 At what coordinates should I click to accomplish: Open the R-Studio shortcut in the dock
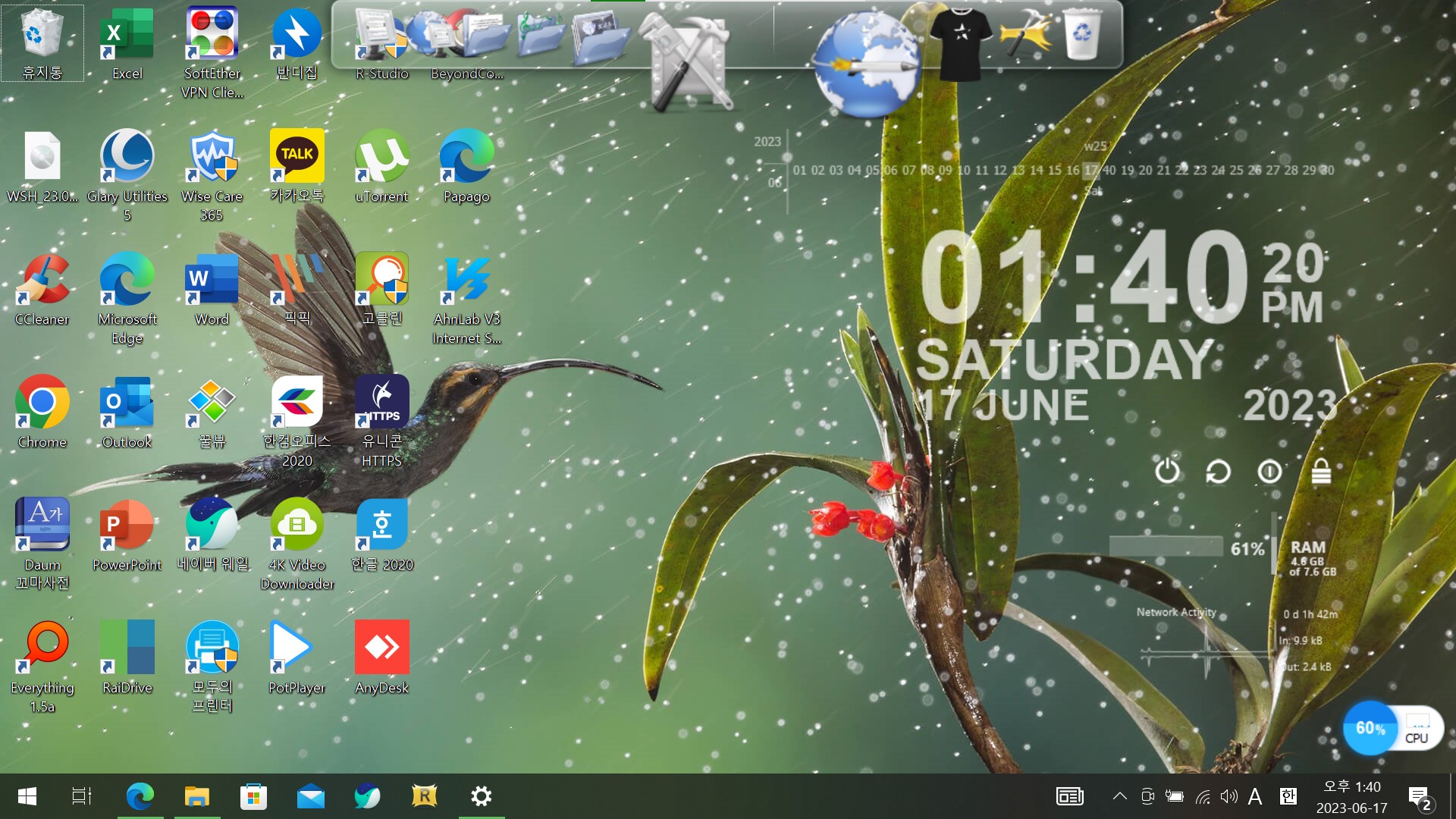coord(381,42)
